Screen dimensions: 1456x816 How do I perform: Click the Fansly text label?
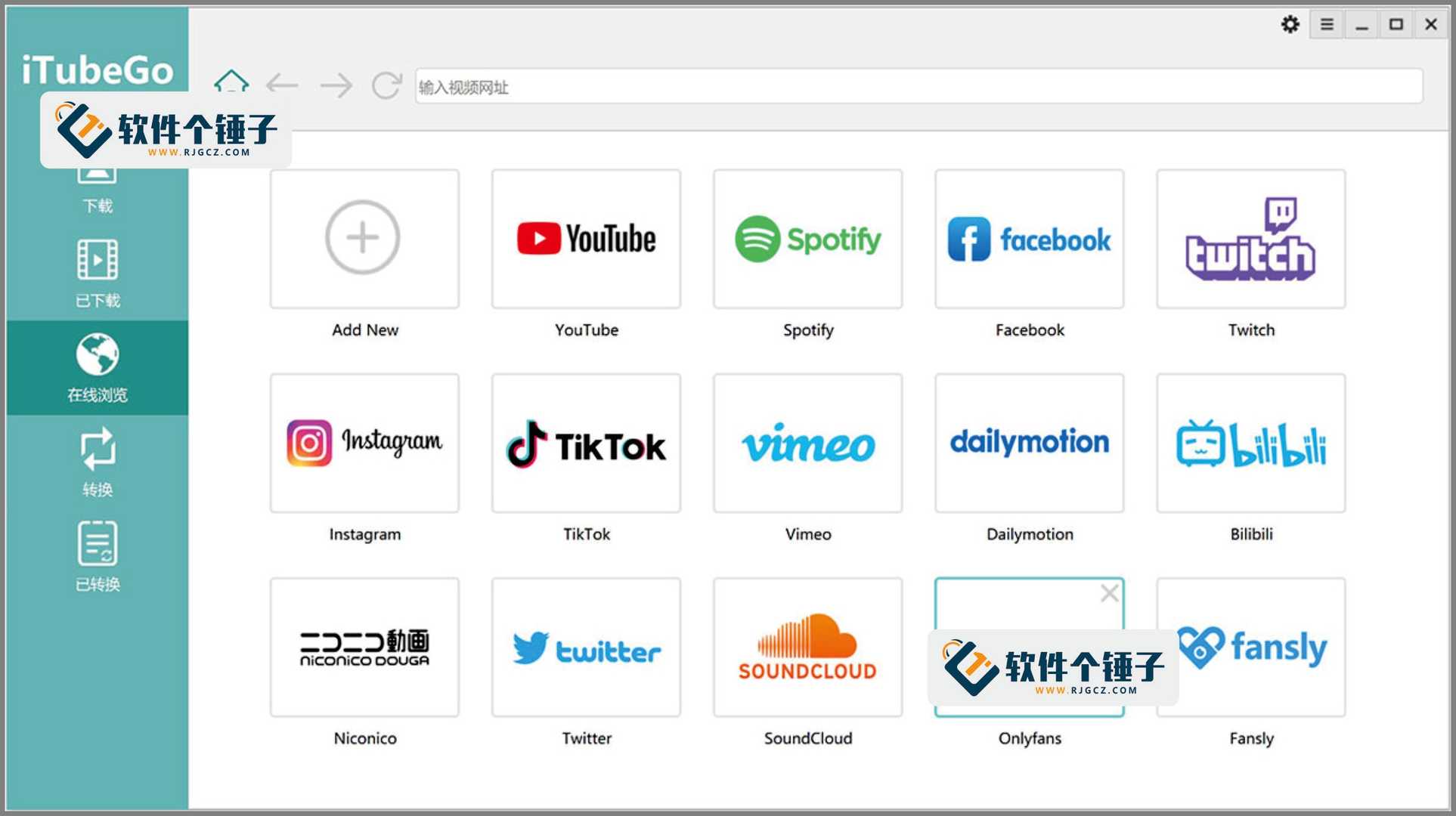(1251, 739)
